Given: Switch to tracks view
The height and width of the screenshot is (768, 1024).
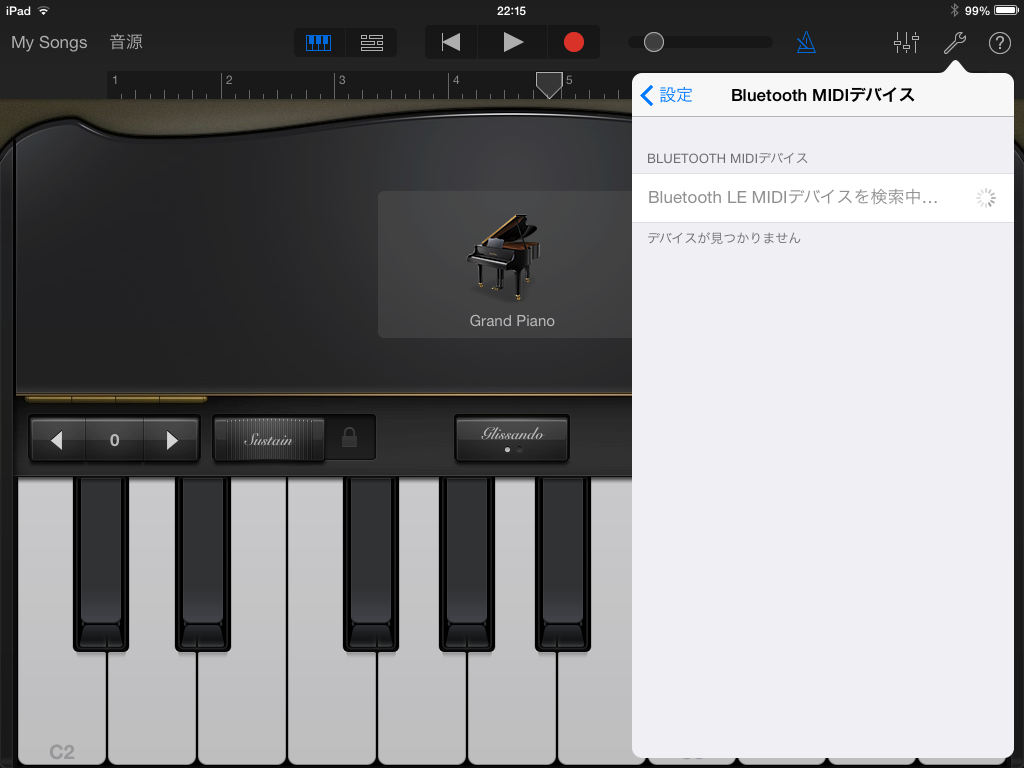Looking at the screenshot, I should [372, 43].
